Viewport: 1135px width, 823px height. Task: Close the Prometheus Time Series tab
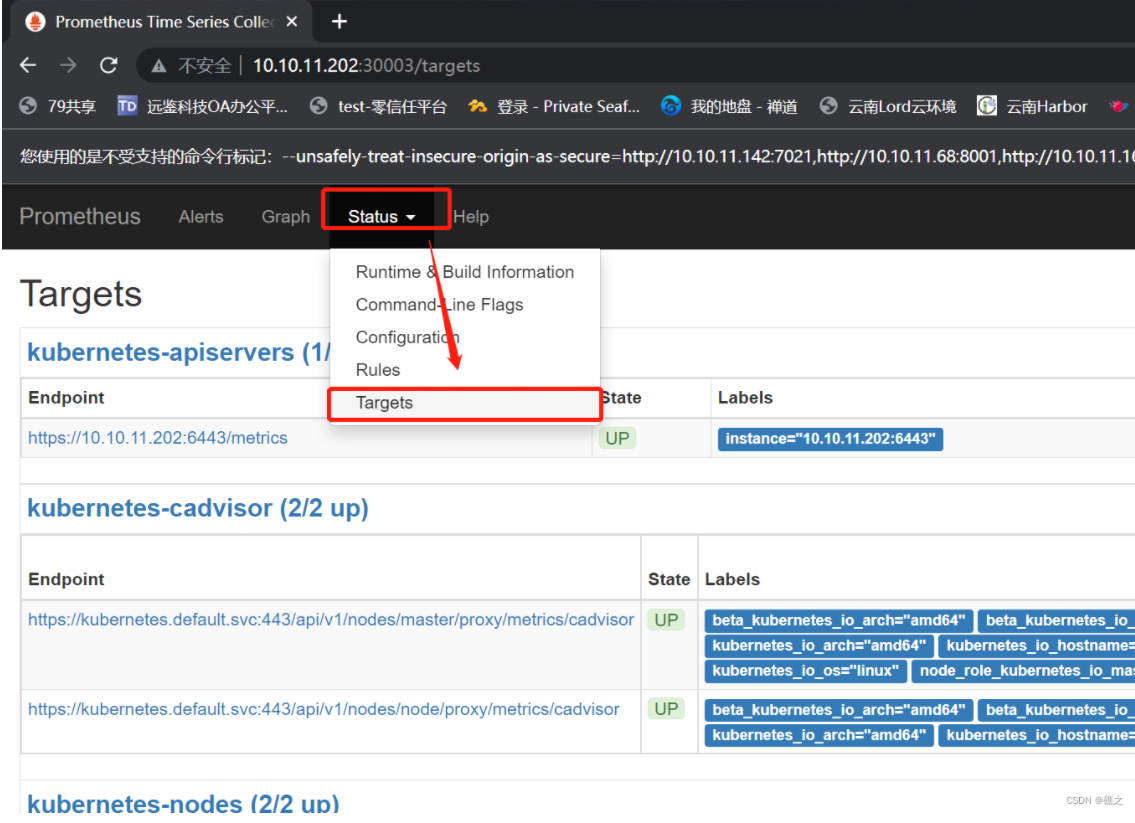[292, 22]
